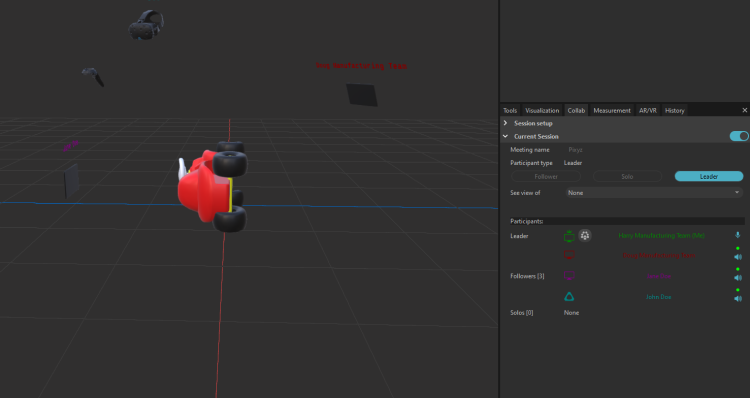Click the gather participants icon beside Leader
Image resolution: width=750 pixels, height=398 pixels.
click(585, 235)
